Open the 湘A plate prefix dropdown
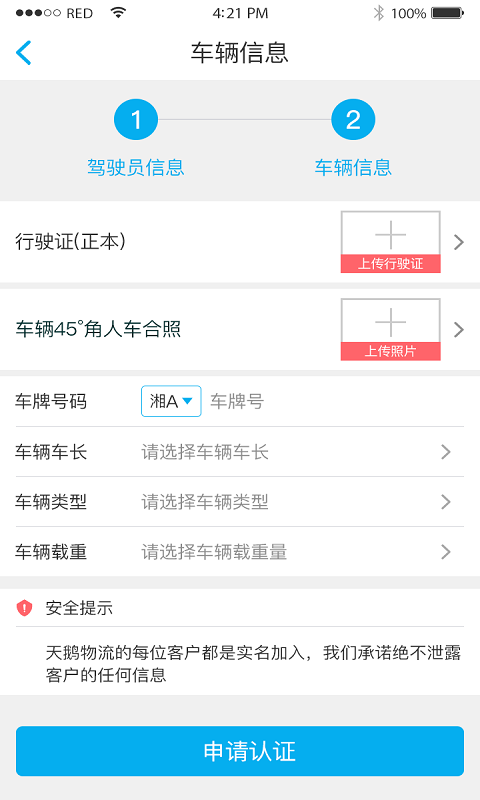 171,401
